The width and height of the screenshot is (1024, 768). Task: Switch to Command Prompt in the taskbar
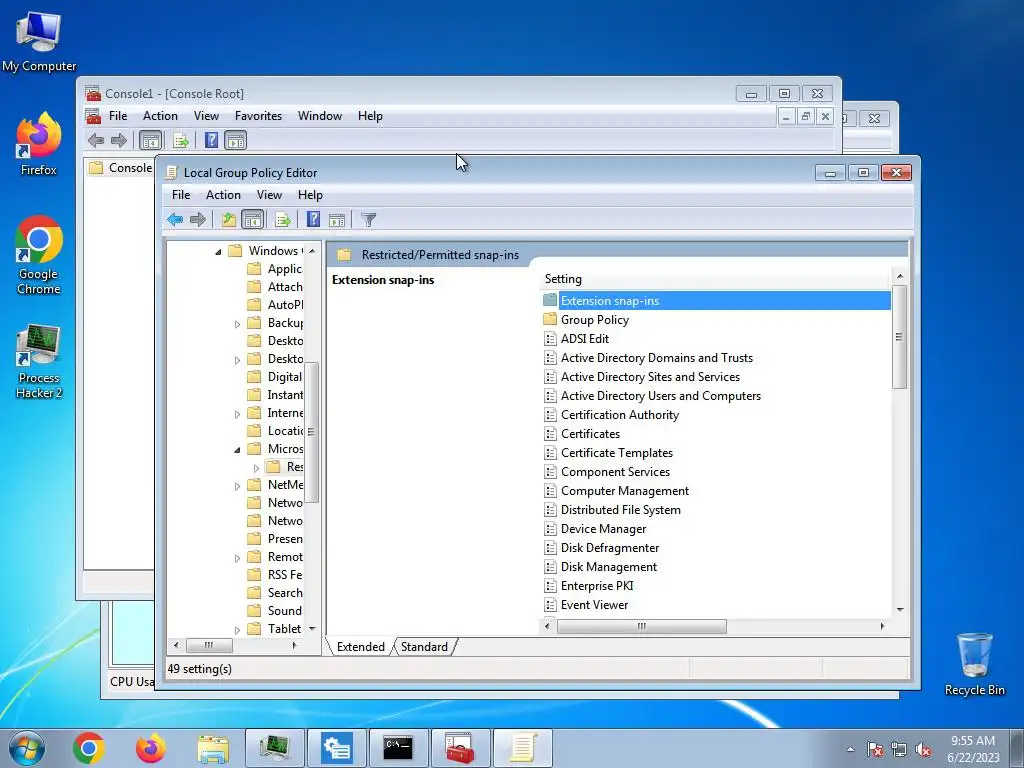(x=398, y=748)
